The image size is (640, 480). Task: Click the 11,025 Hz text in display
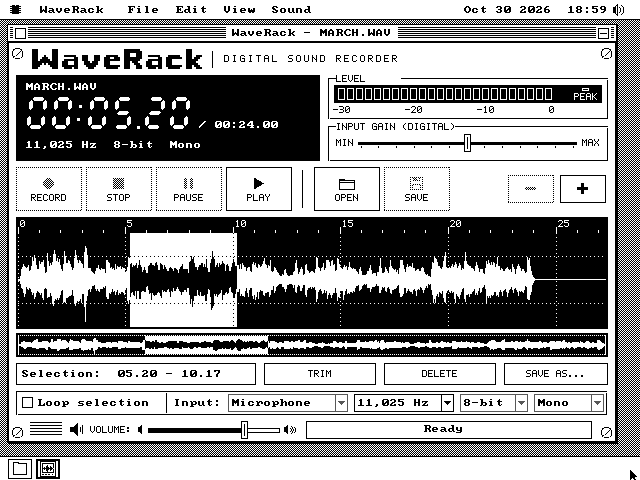coord(61,144)
